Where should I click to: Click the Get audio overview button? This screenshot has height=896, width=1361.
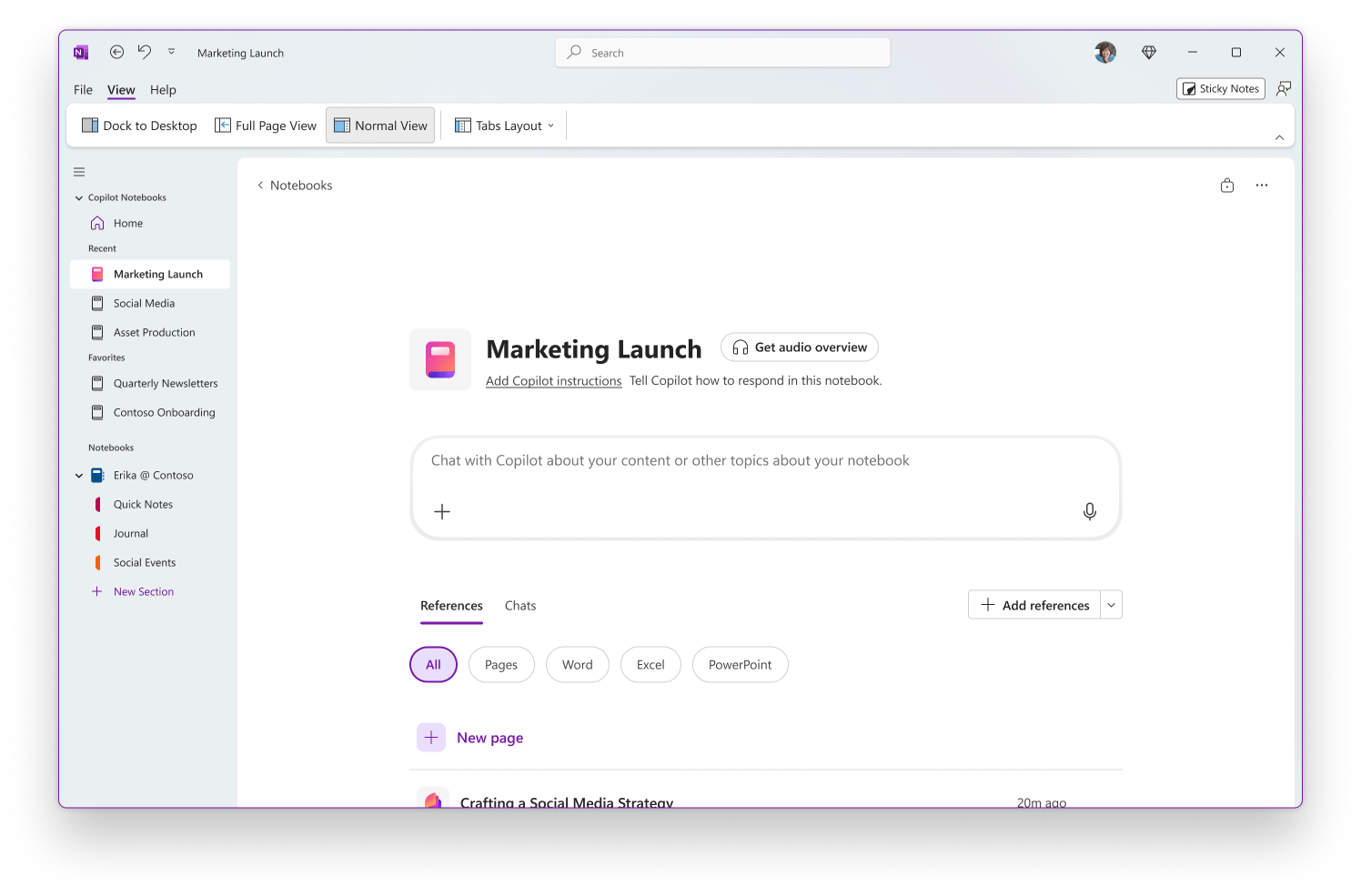pos(799,347)
